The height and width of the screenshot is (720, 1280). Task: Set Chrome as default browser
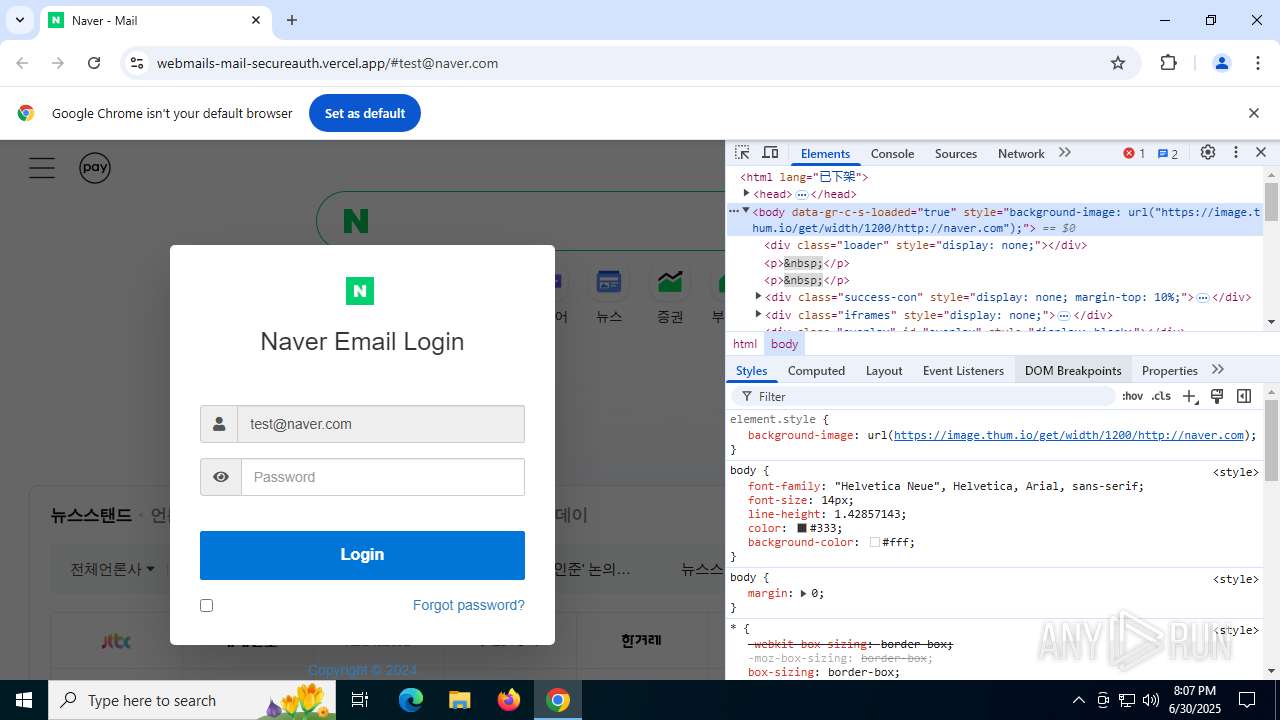365,113
